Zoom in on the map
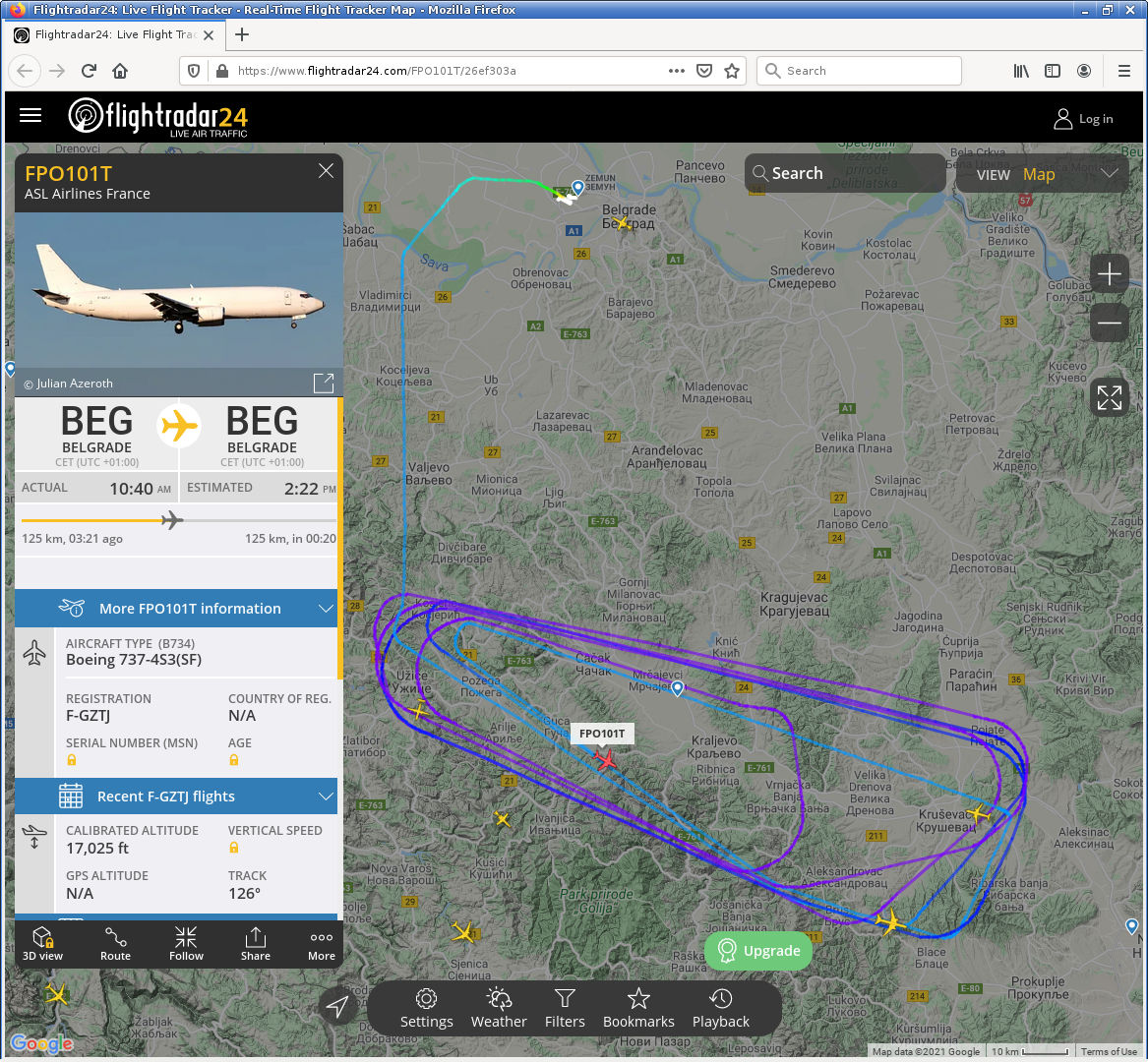This screenshot has width=1148, height=1062. [1109, 274]
